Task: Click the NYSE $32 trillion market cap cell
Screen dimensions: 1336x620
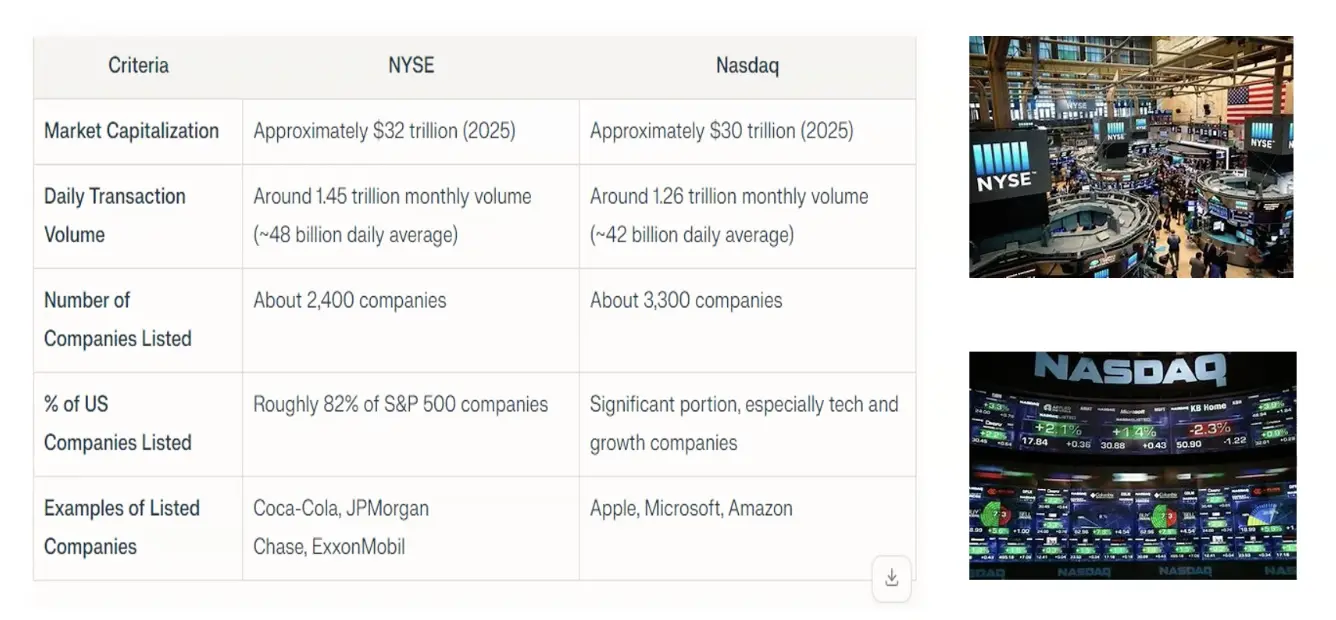Action: (x=384, y=131)
